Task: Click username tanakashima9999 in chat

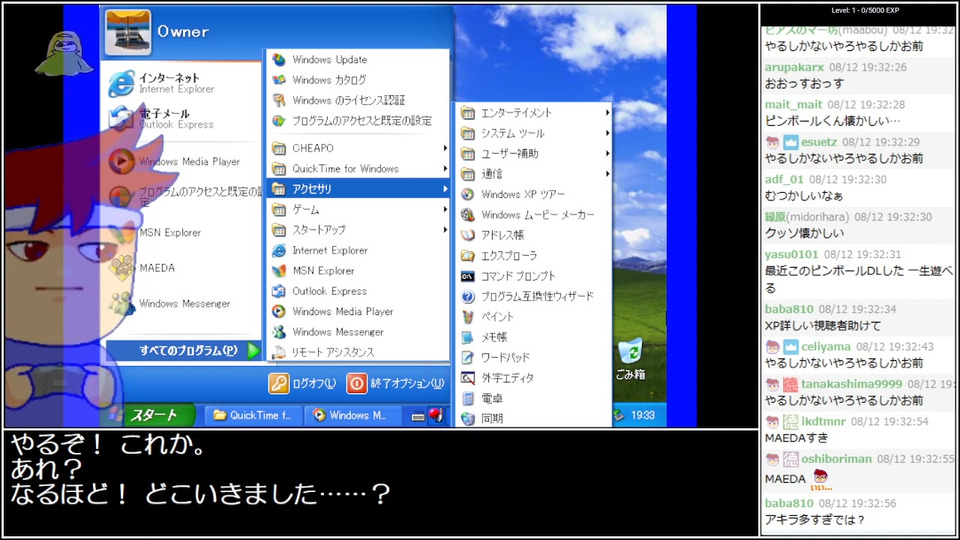Action: [852, 384]
